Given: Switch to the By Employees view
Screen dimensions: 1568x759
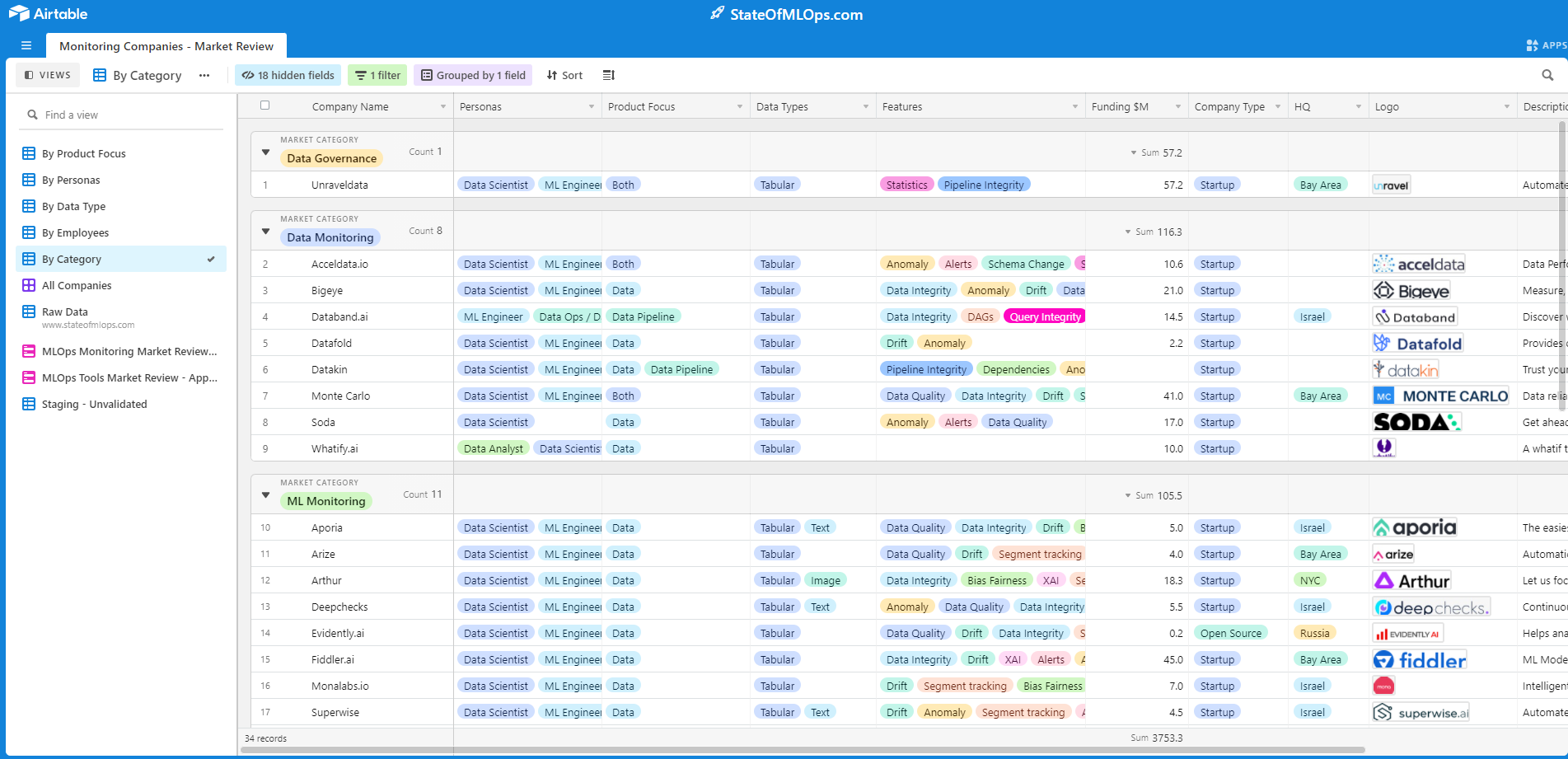Looking at the screenshot, I should click(121, 232).
